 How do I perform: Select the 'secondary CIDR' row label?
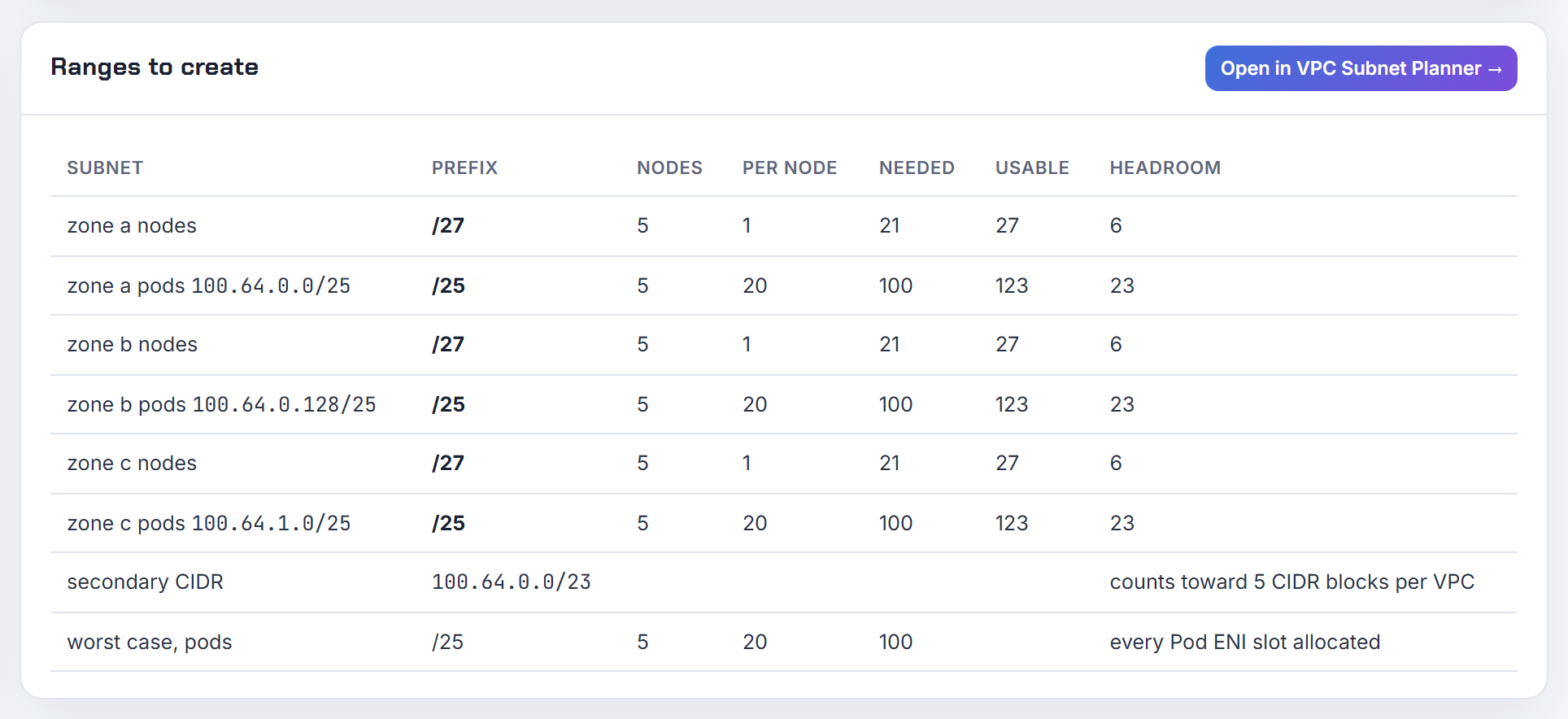tap(146, 582)
